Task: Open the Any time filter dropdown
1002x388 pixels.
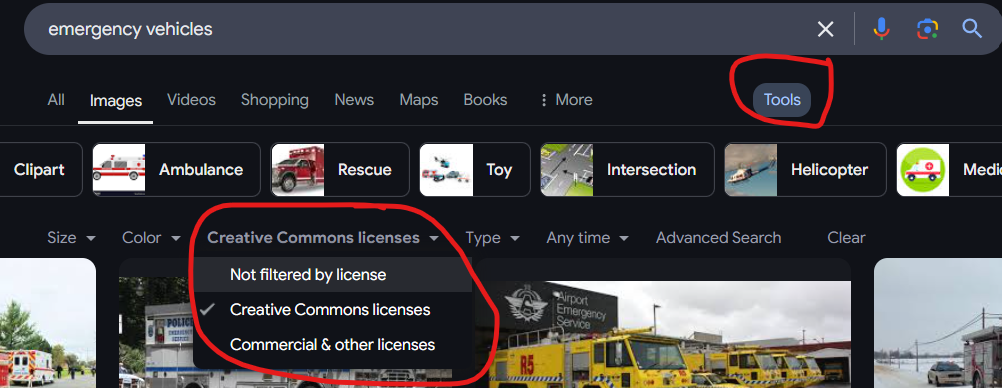Action: click(x=587, y=238)
